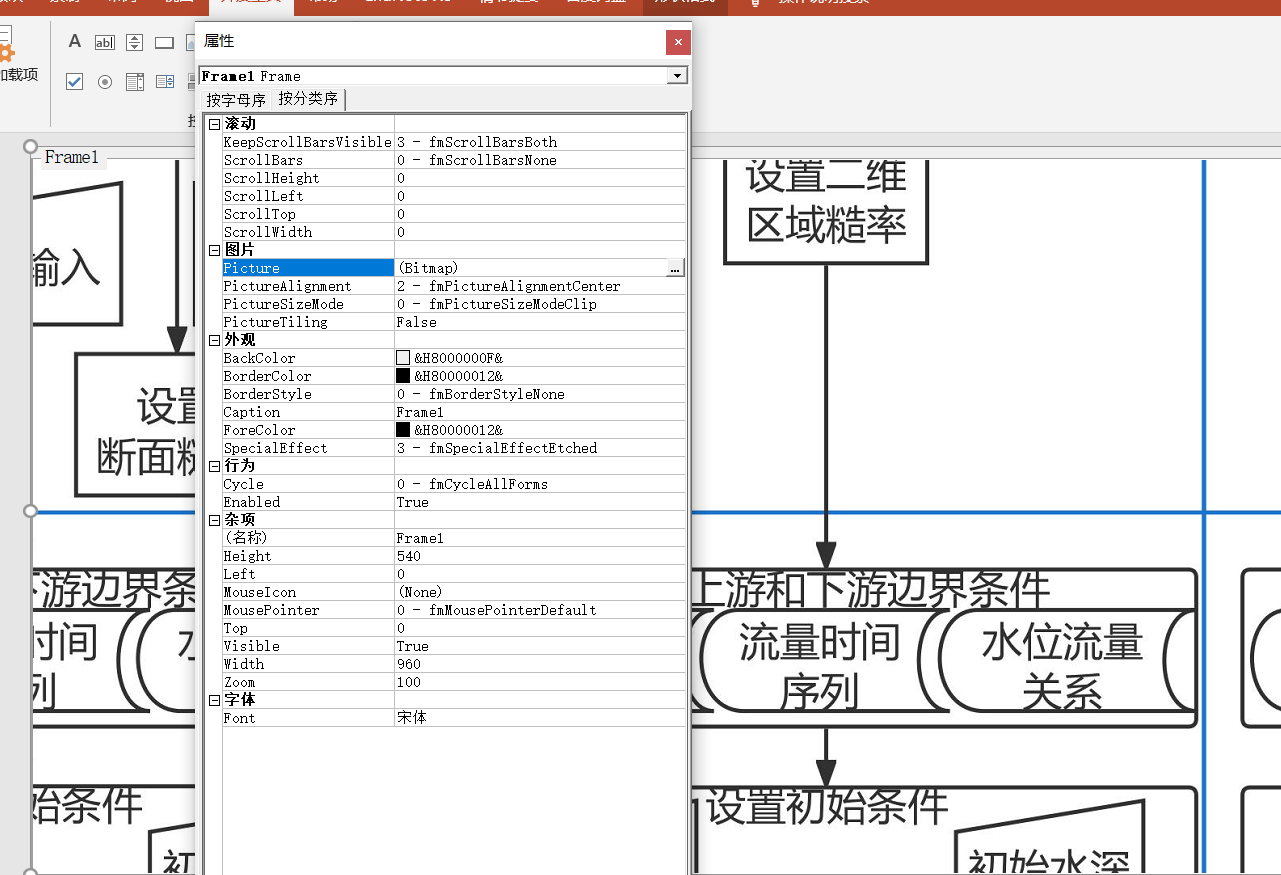1281x875 pixels.
Task: Switch to the 按分类序 tab
Action: click(308, 99)
